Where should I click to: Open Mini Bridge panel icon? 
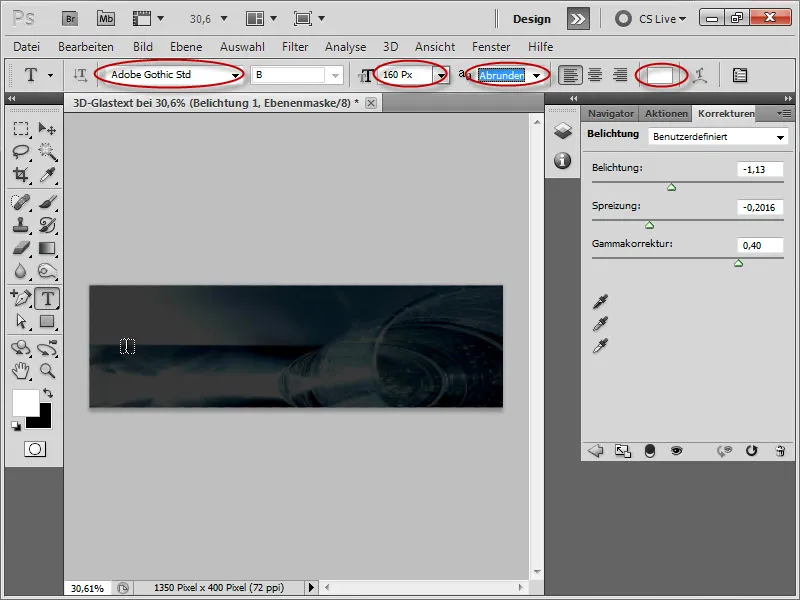click(106, 19)
